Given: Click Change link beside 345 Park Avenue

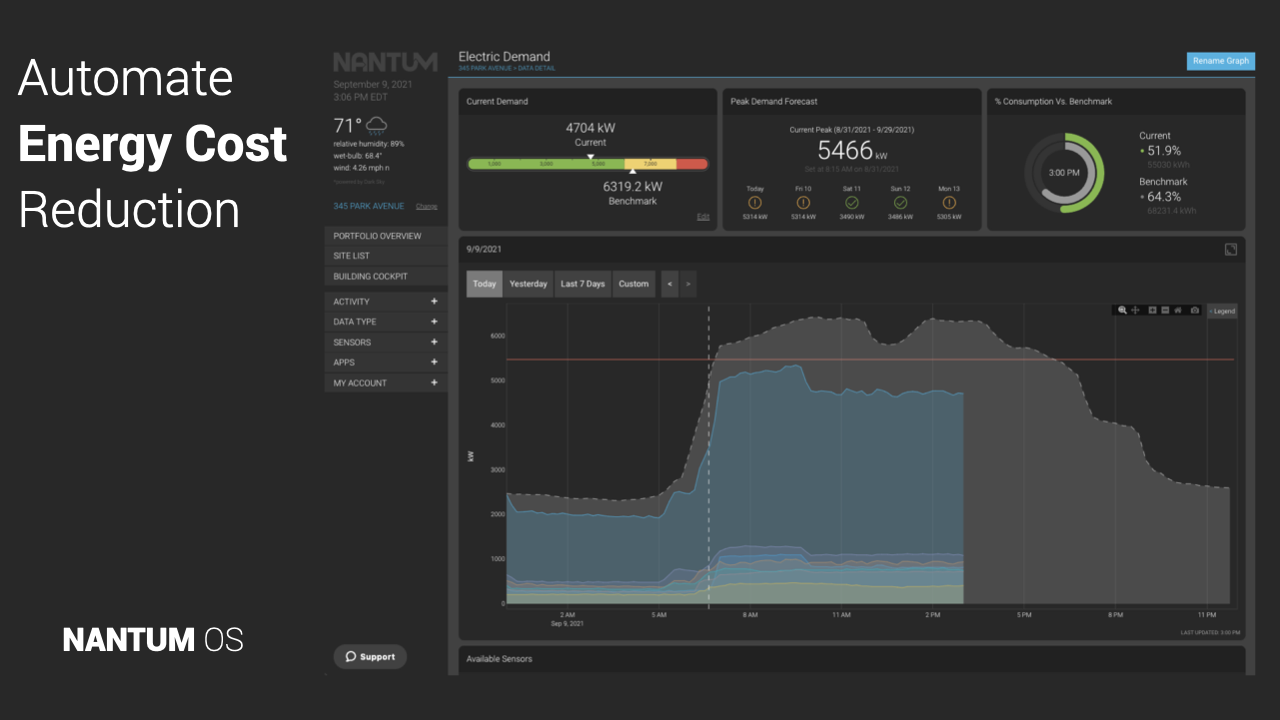Looking at the screenshot, I should tap(426, 206).
